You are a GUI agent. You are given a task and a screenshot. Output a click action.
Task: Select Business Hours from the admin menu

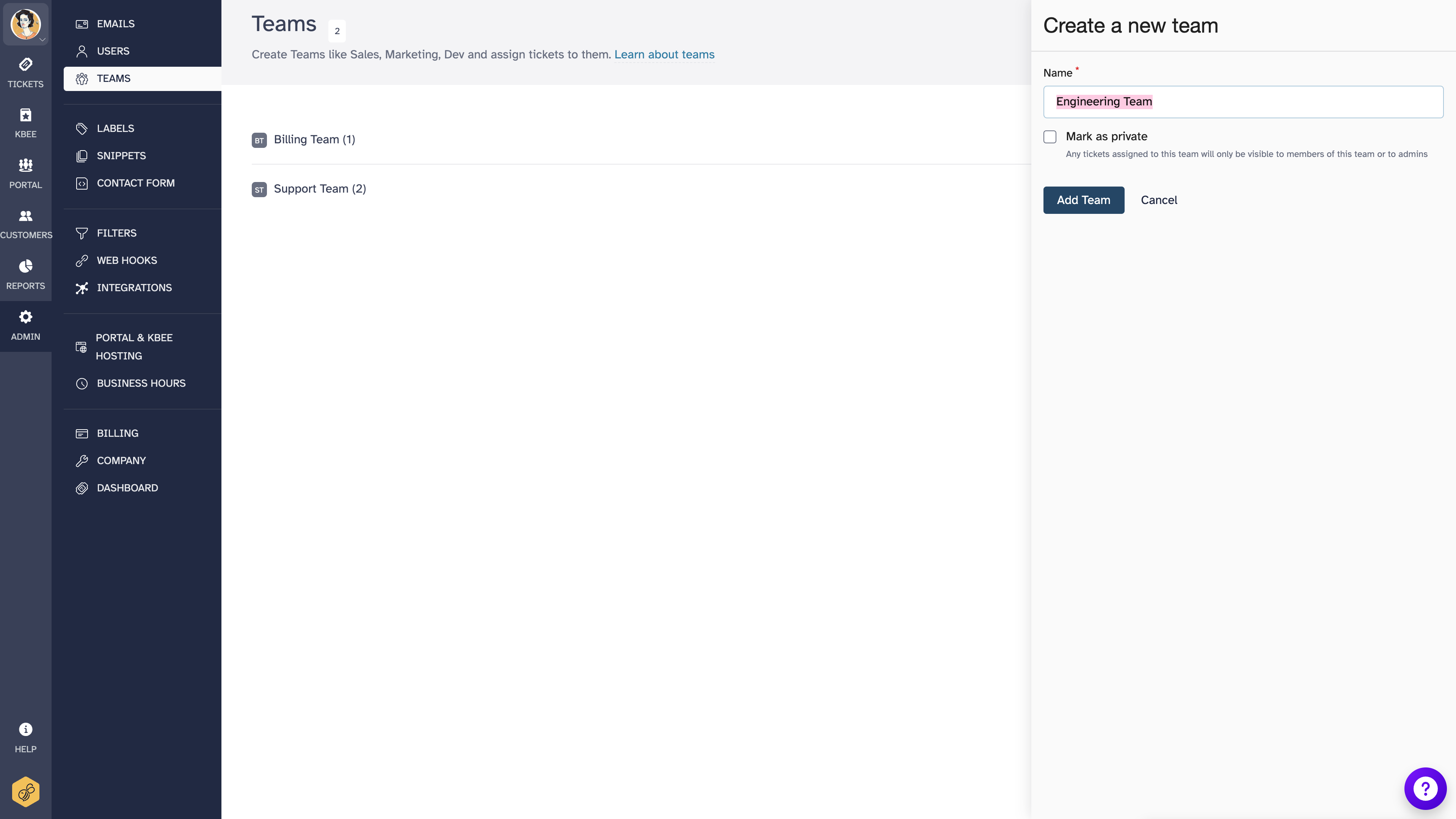[x=141, y=383]
